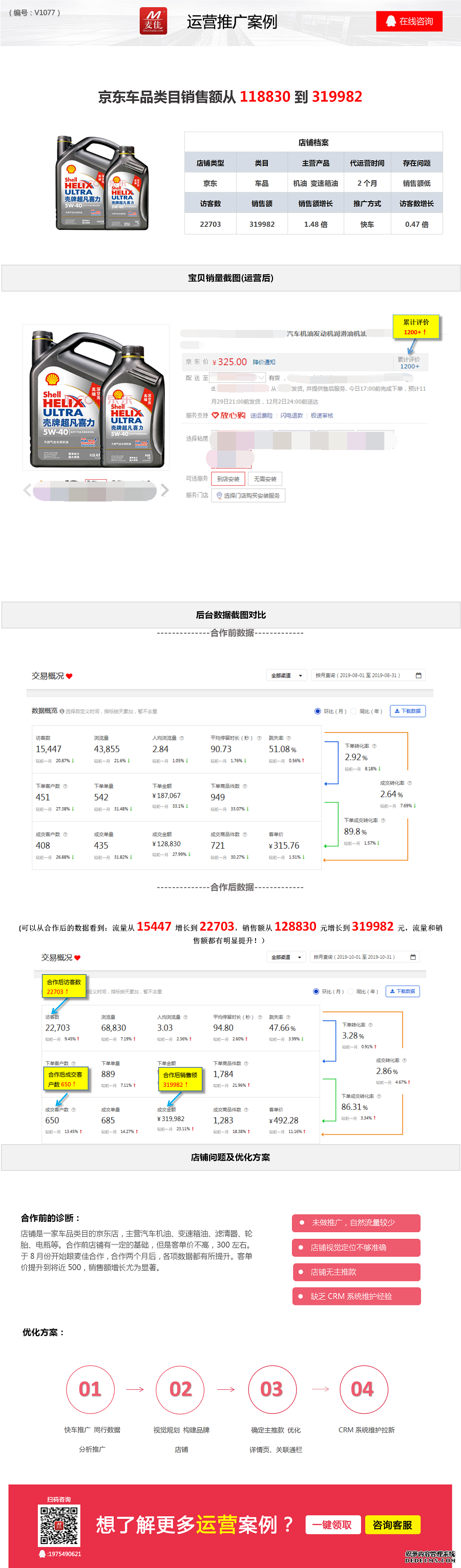Open calendar icon for 2019-08-01 date range

pos(418,676)
